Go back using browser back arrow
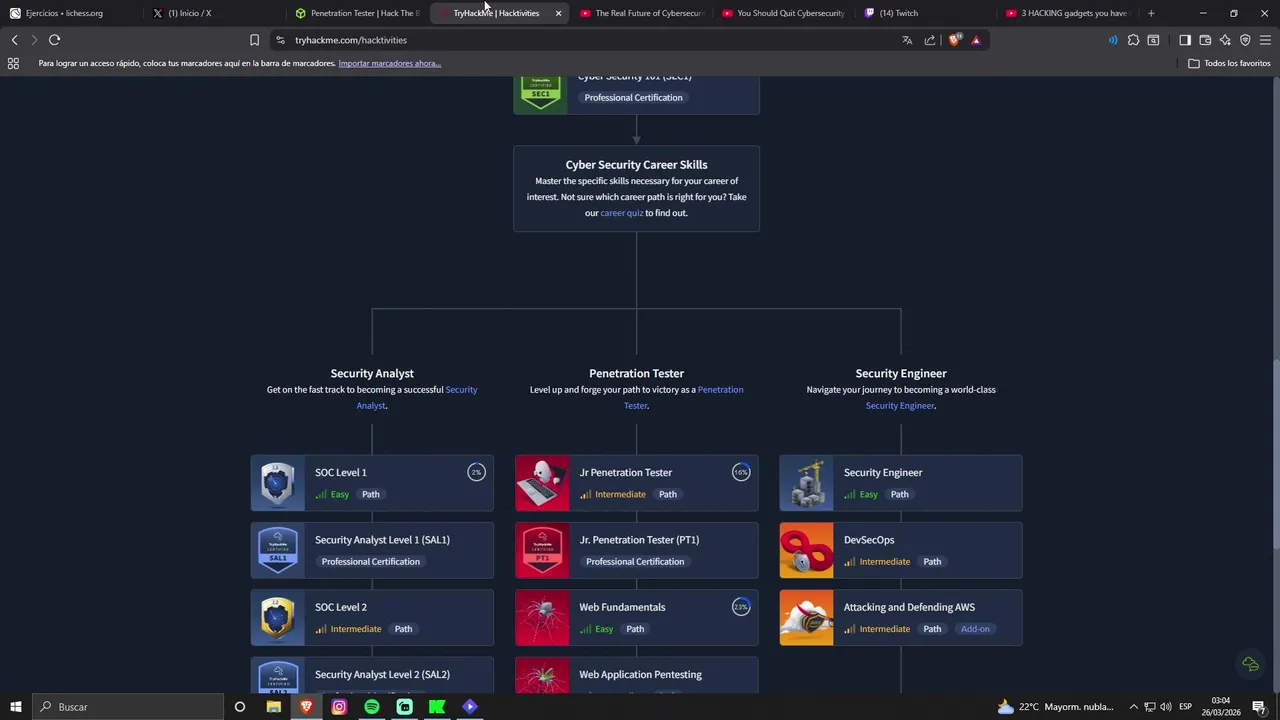 [x=14, y=40]
